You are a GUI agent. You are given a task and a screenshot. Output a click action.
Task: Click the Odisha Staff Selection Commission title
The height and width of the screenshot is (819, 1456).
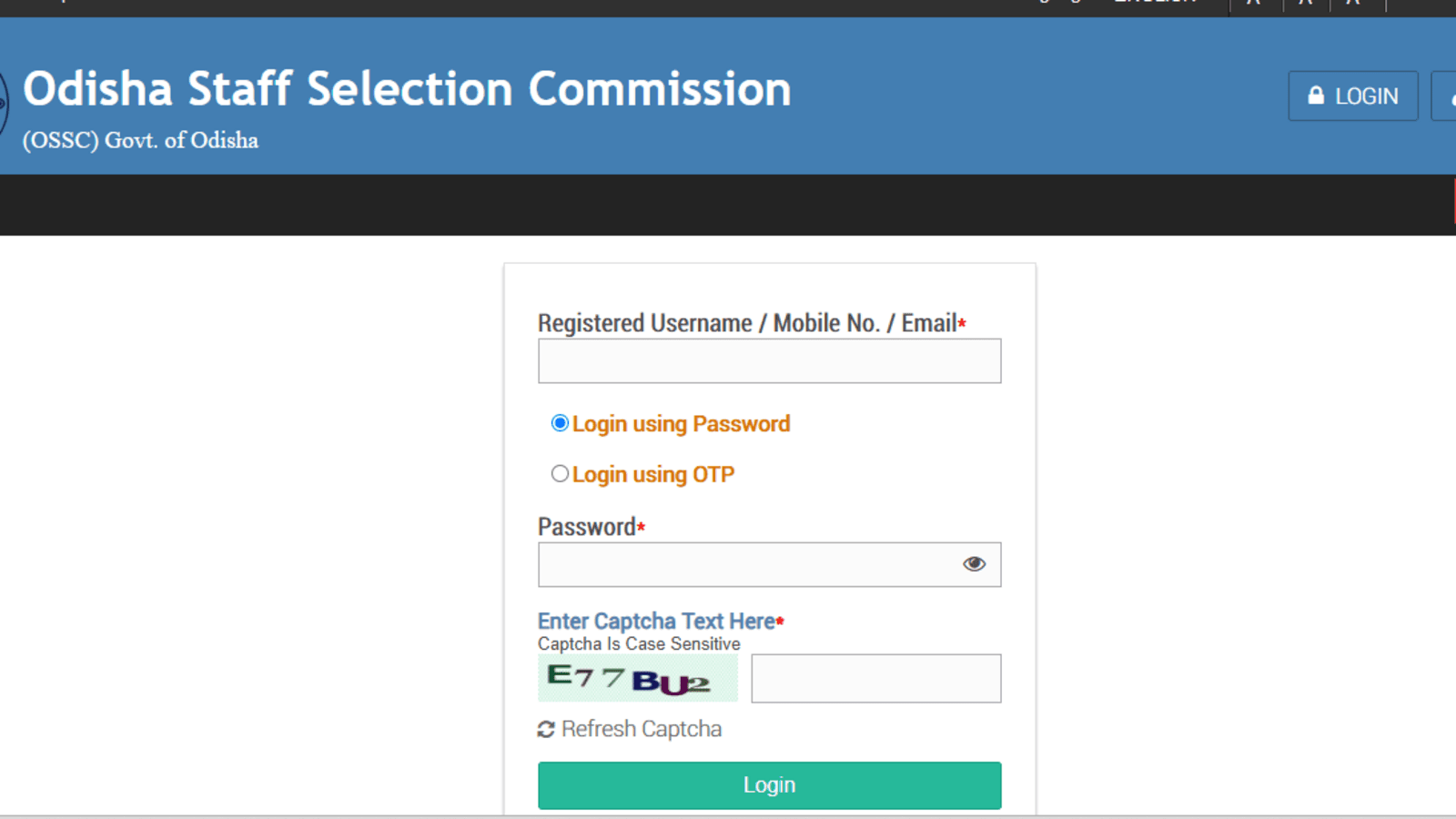(x=407, y=89)
